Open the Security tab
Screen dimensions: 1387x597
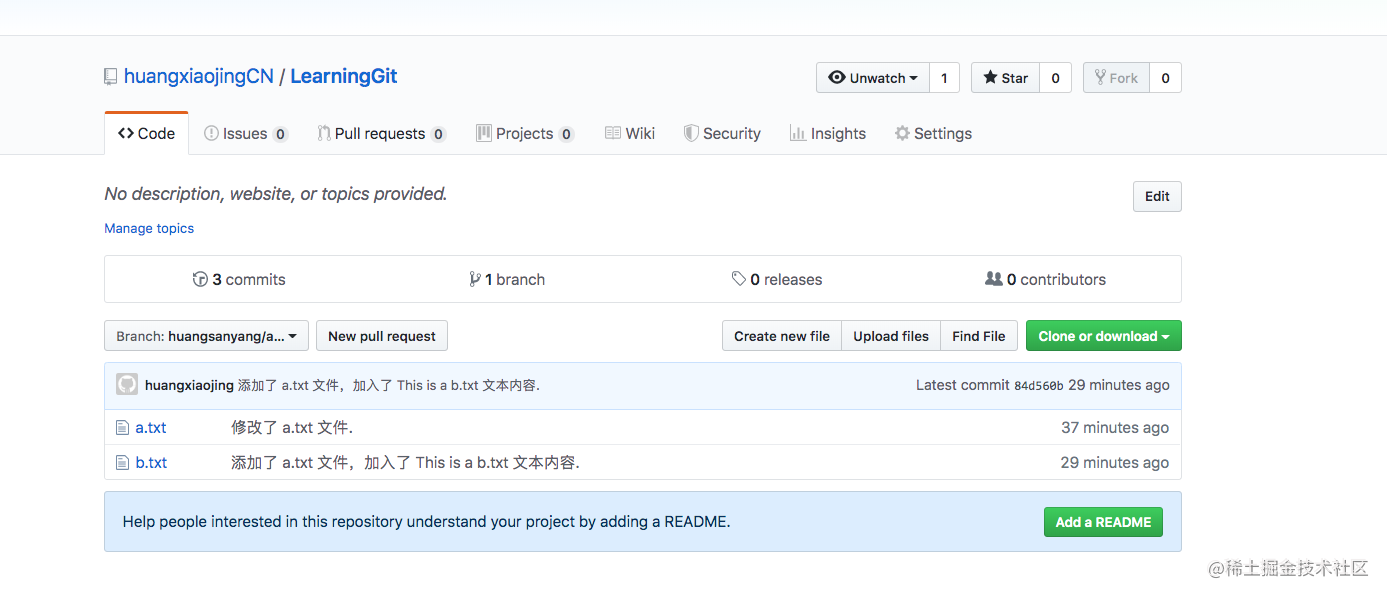pos(722,133)
